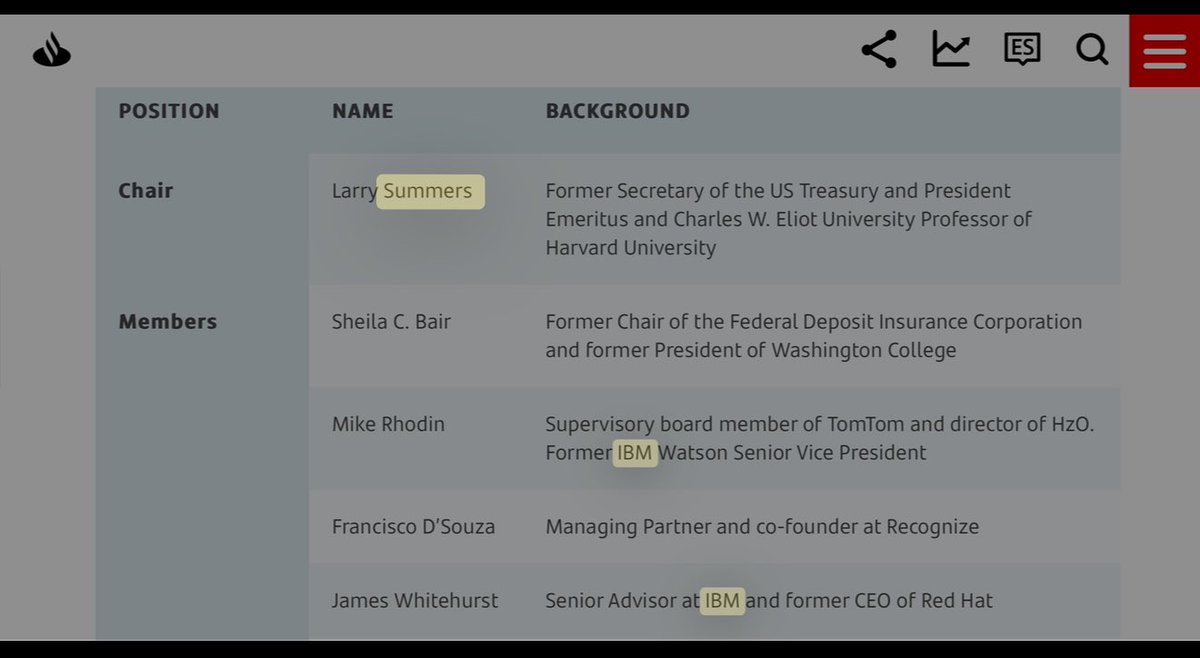Click highlighted IBM in Mike Rhodin's row

635,453
